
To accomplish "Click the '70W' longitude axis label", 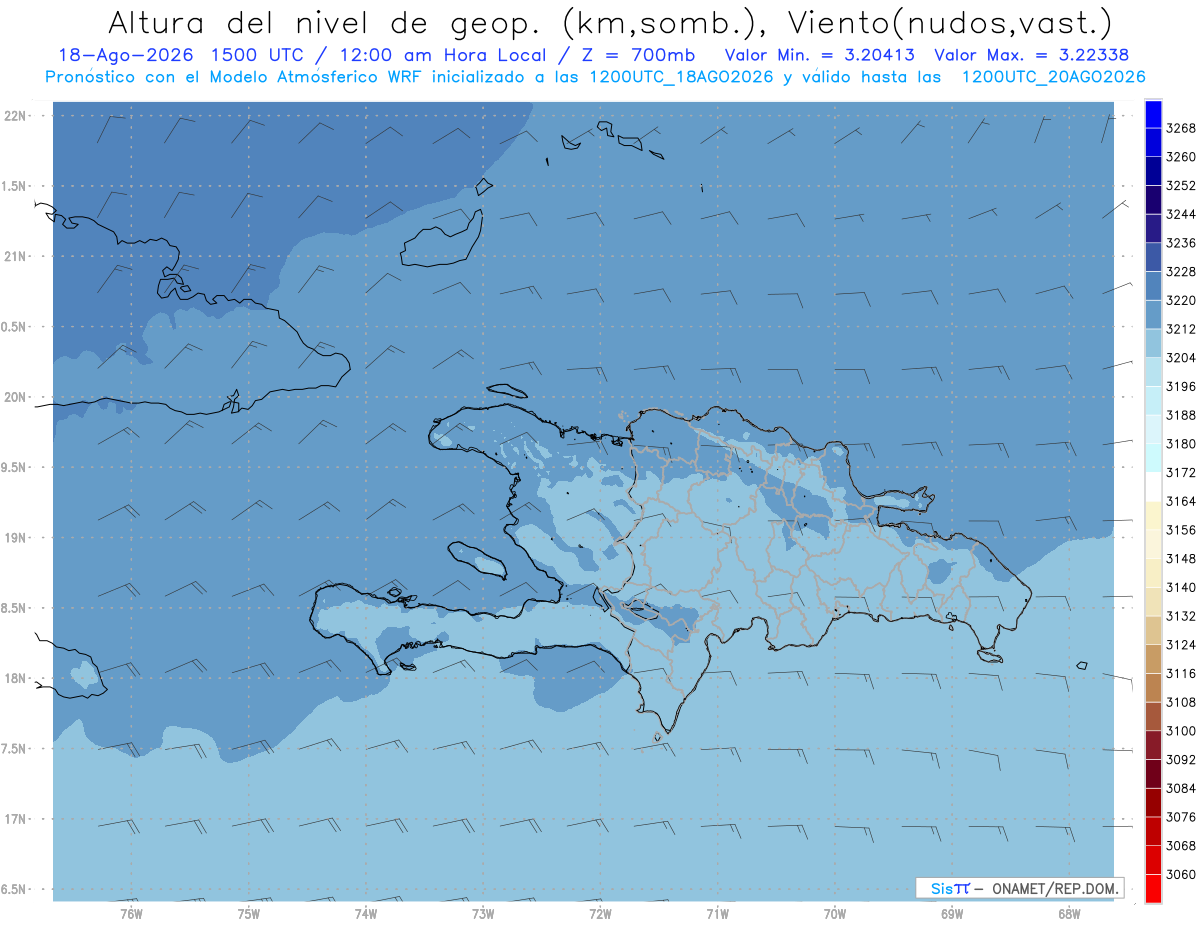I will click(835, 914).
